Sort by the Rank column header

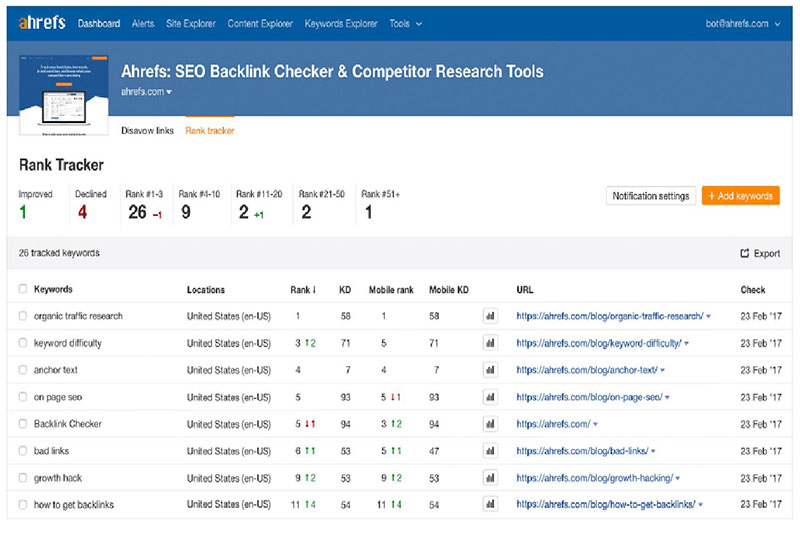pos(304,290)
